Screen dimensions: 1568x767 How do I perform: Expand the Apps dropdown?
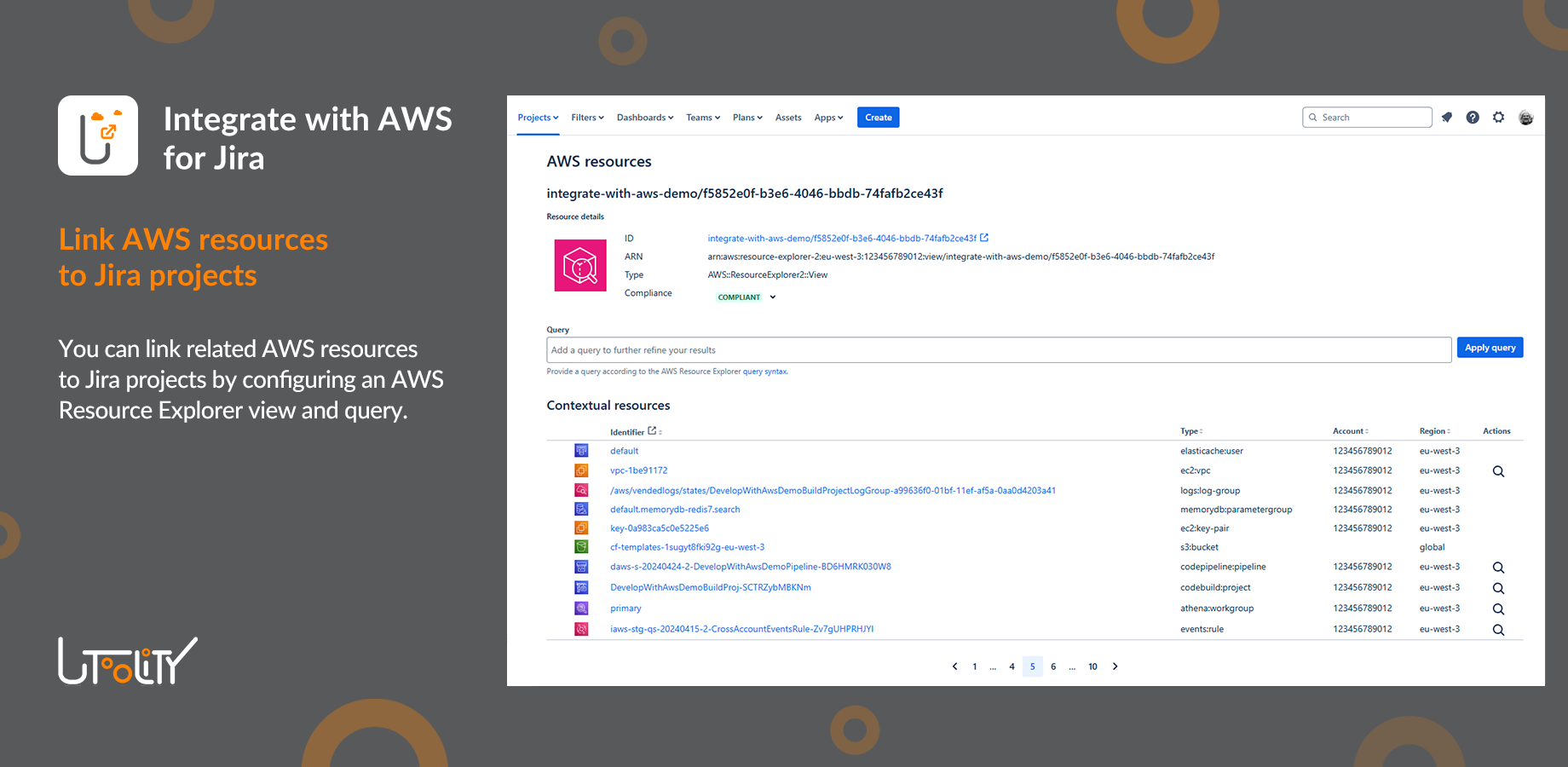[x=827, y=117]
